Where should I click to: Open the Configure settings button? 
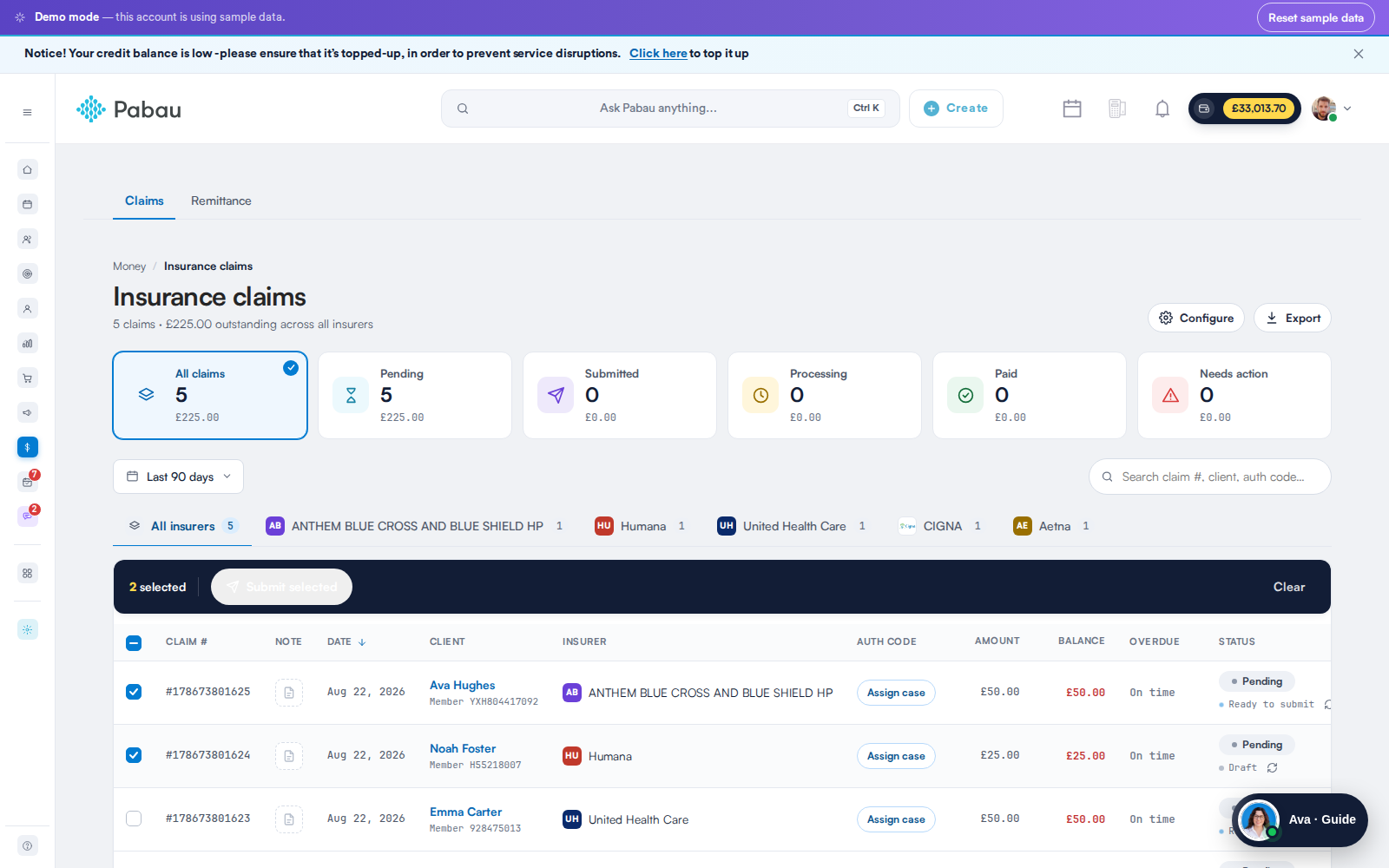click(1195, 318)
